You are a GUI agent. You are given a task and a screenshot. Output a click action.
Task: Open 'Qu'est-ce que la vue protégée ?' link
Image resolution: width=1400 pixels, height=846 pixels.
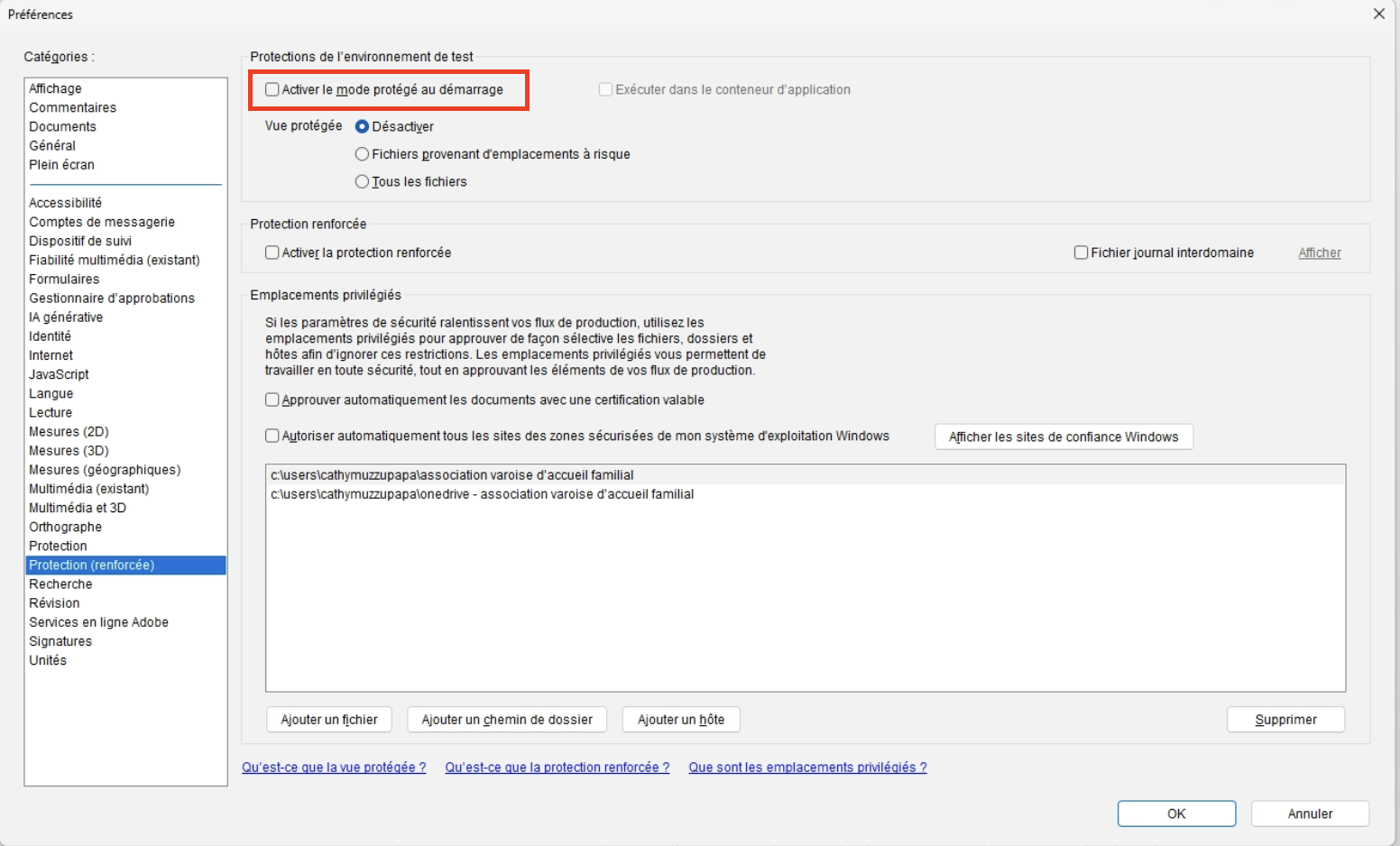tap(334, 768)
